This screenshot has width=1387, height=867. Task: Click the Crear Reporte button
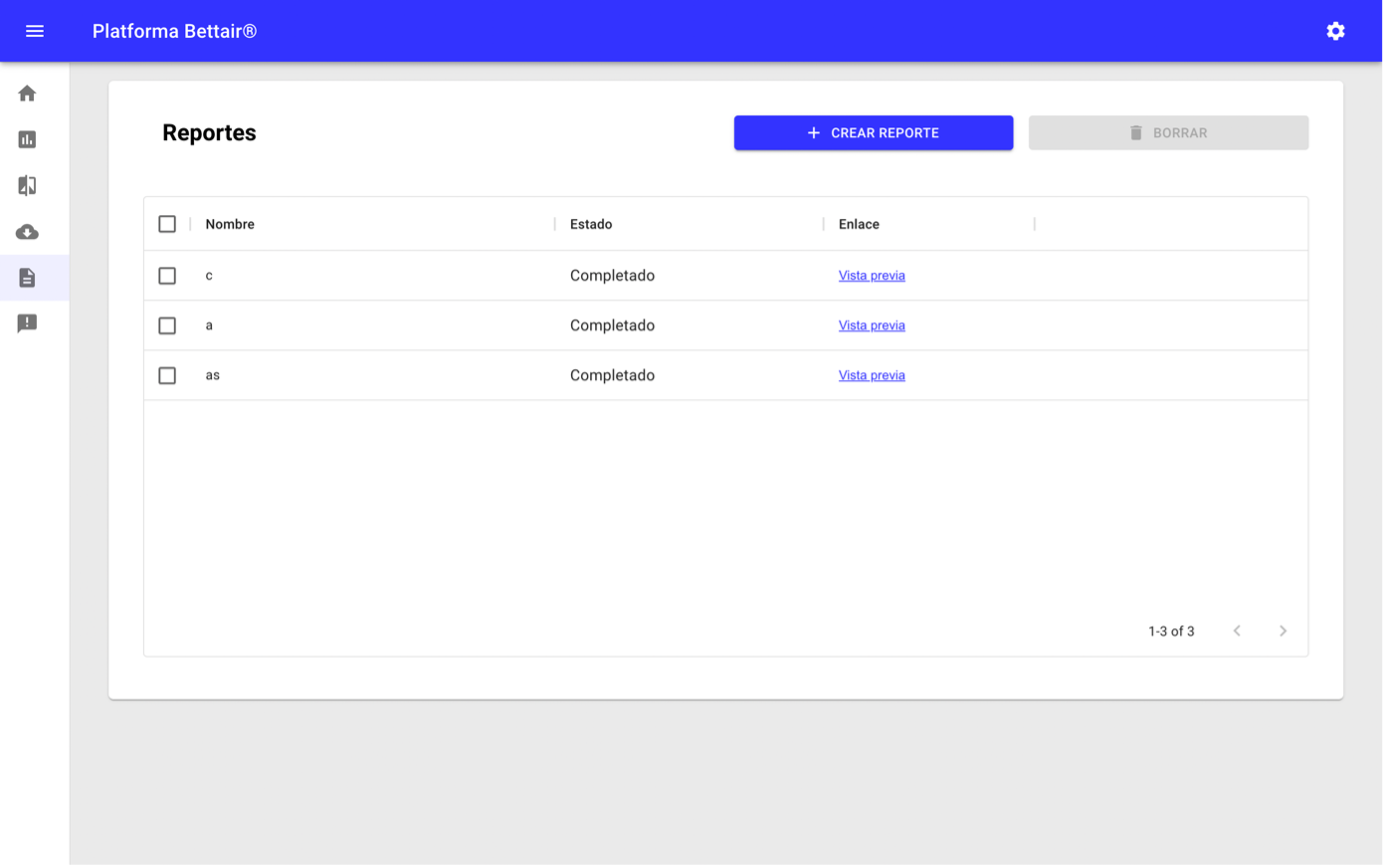(876, 133)
